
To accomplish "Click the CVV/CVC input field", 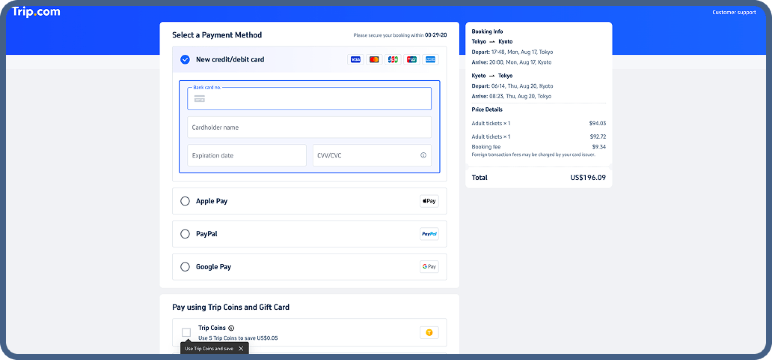I will (x=372, y=155).
